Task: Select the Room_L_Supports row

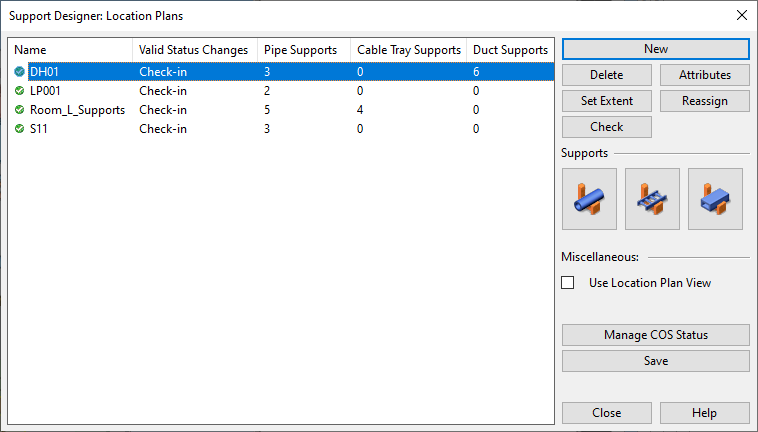Action: point(281,110)
